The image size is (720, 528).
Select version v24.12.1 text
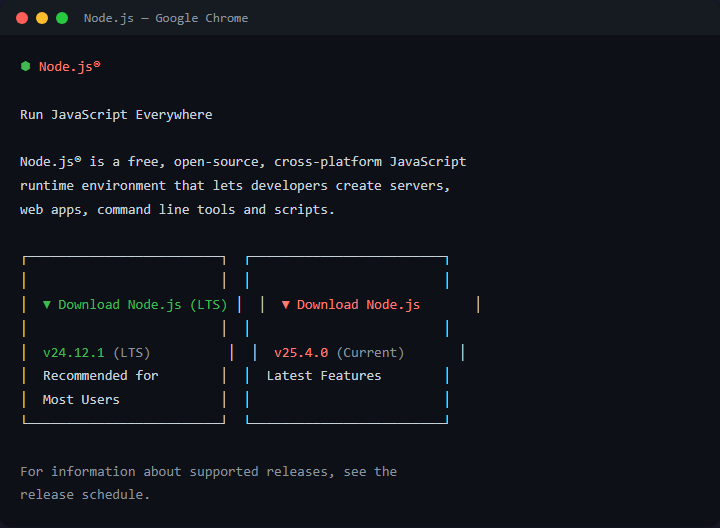click(x=73, y=353)
